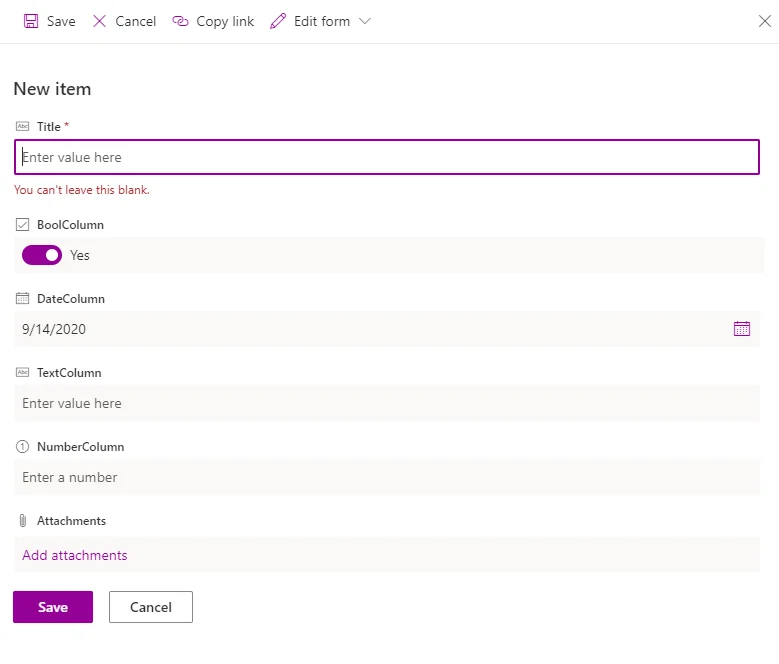Click the Cancel X icon in toolbar
The width and height of the screenshot is (779, 664).
(x=99, y=21)
